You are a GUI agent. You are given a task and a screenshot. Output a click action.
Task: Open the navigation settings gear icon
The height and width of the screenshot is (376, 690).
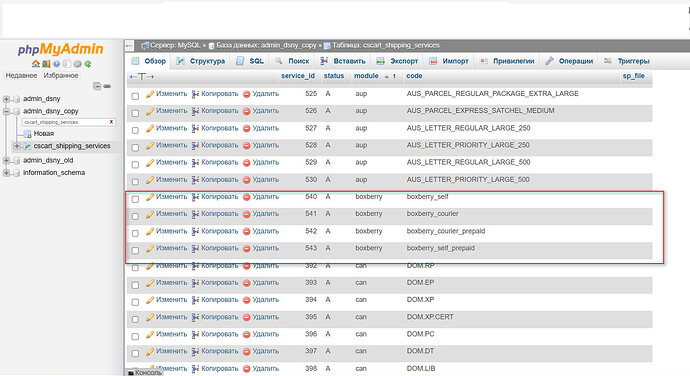[x=77, y=64]
